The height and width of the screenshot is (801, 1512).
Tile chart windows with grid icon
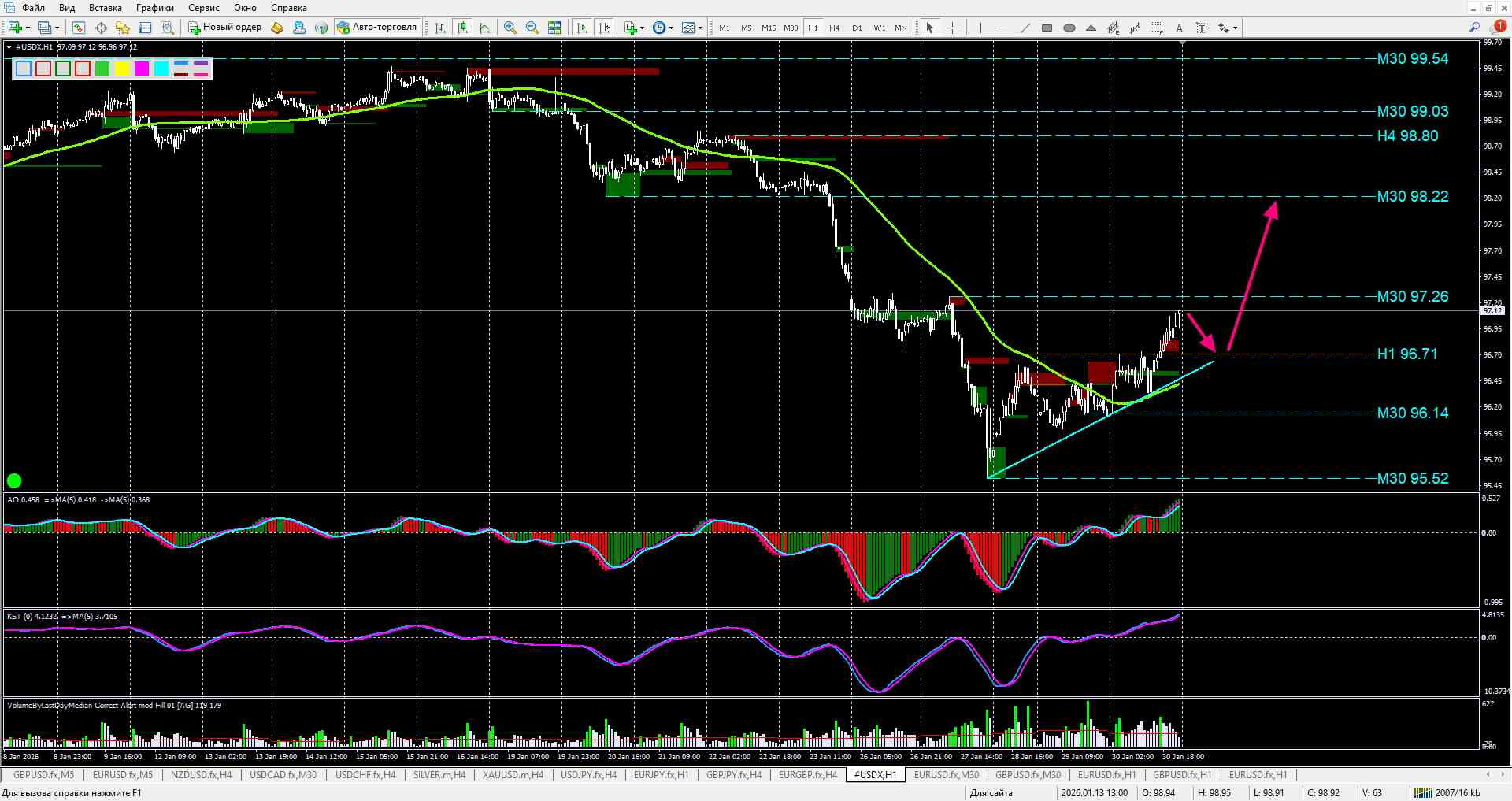[554, 28]
